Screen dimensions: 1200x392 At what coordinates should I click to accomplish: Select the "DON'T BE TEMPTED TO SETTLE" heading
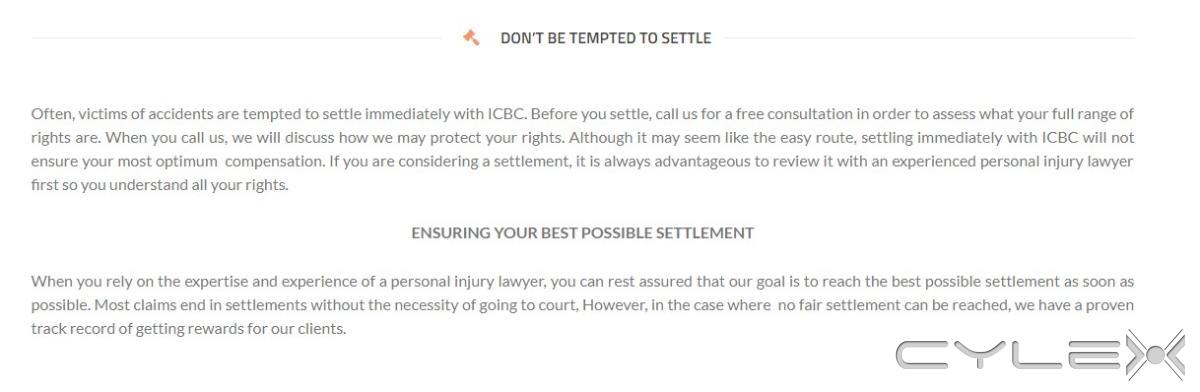pos(606,38)
